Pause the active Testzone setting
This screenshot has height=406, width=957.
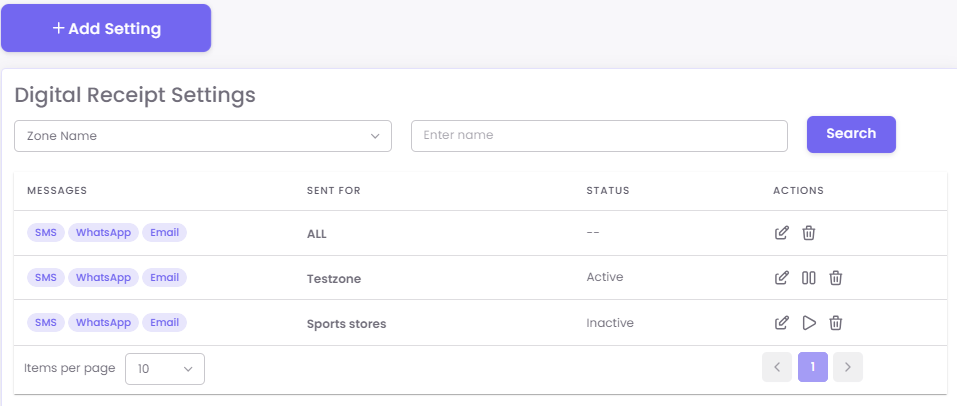(809, 278)
